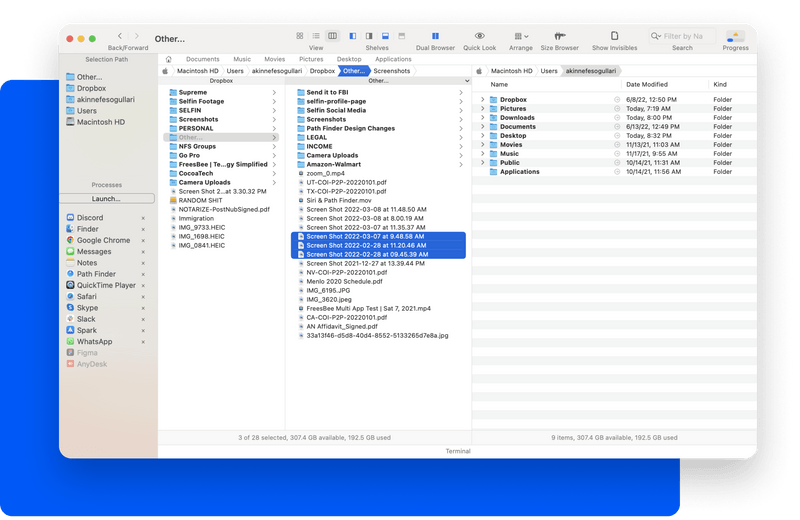Click the home icon in favorites bar

pyautogui.click(x=168, y=59)
